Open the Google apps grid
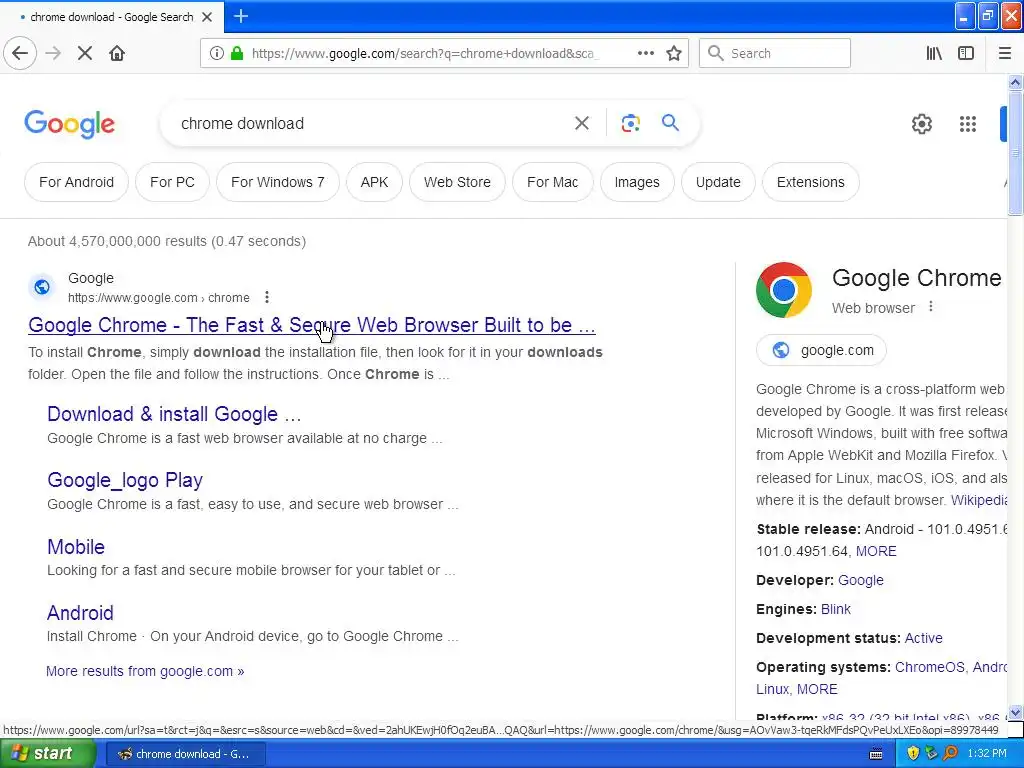 pos(968,123)
